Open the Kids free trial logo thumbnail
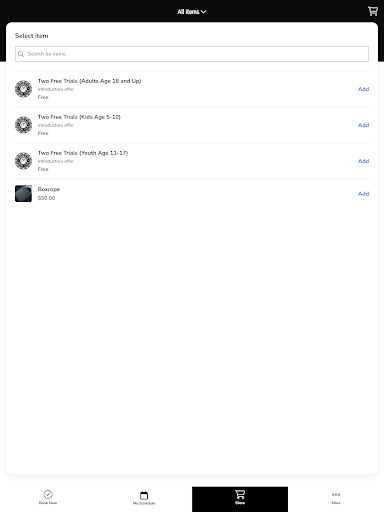 23,125
